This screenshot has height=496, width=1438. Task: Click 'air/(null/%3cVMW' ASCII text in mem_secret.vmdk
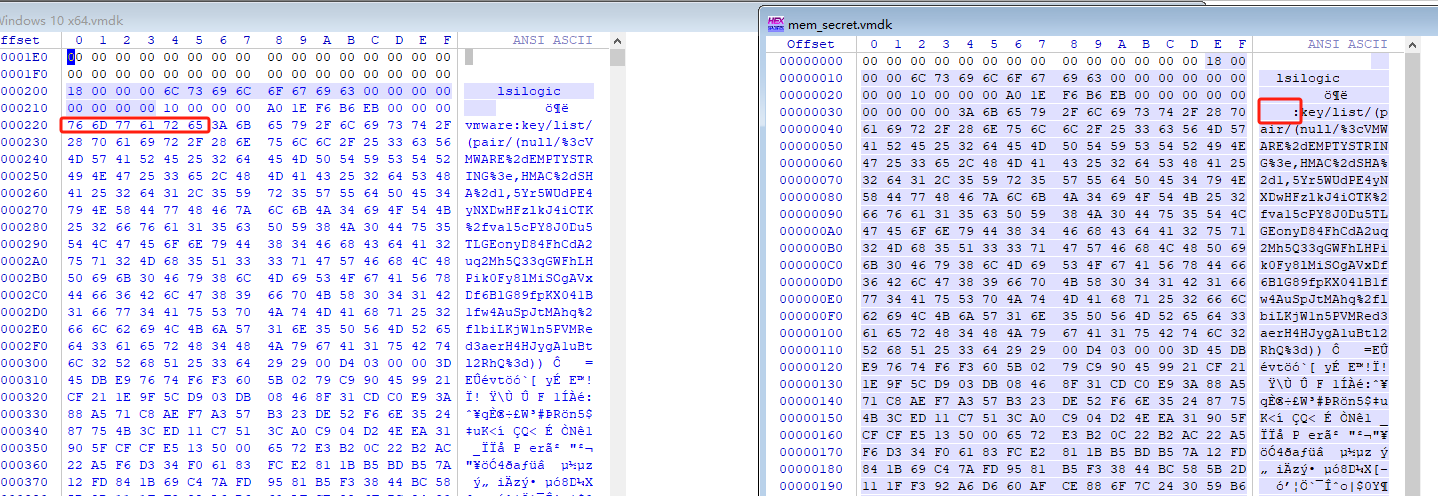click(x=1323, y=129)
